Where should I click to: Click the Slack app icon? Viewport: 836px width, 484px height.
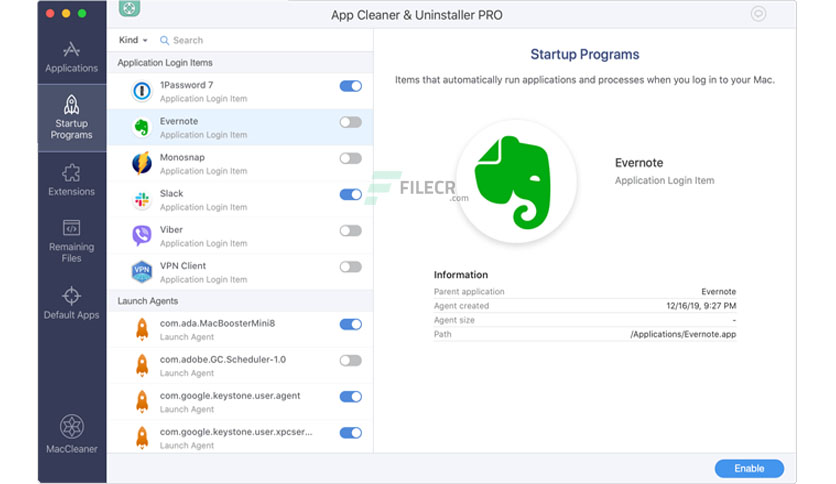tap(142, 200)
